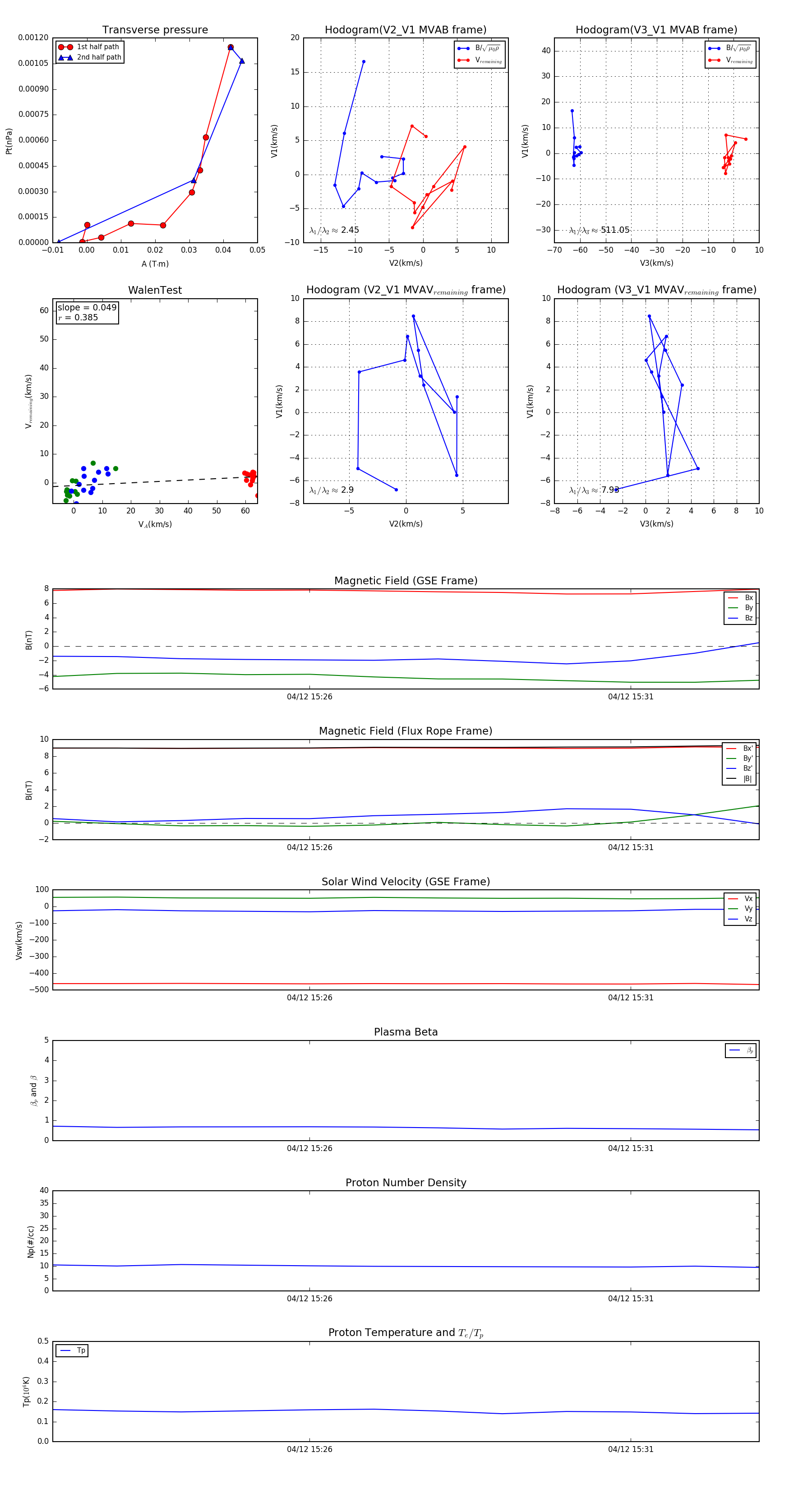812x1489 pixels.
Task: Click 'By' legend entry in GSE magnetic field
Action: (740, 608)
